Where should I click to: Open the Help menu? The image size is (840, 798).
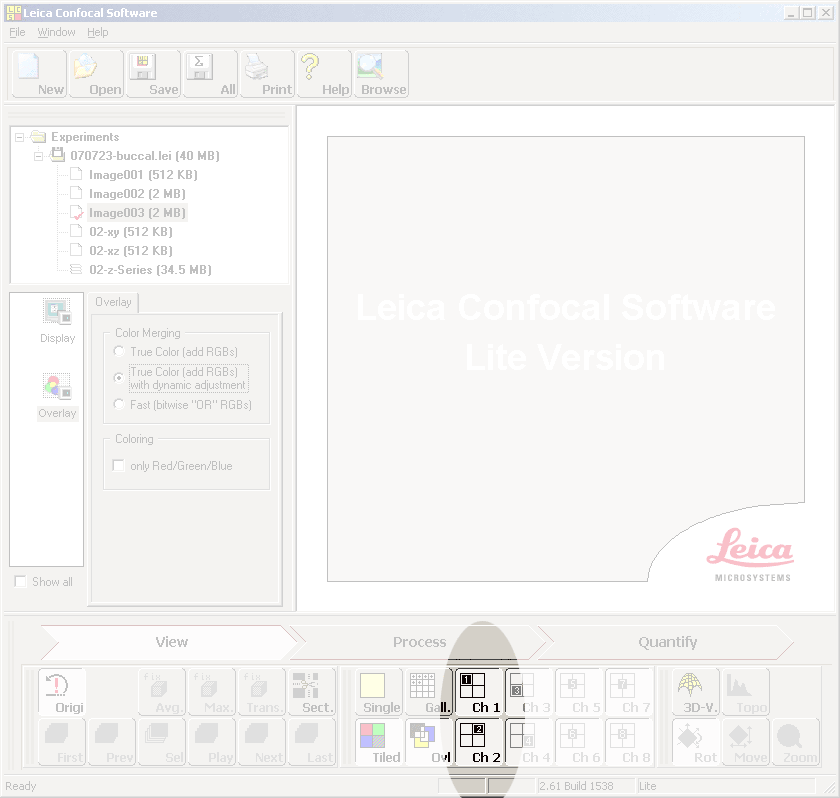(98, 32)
